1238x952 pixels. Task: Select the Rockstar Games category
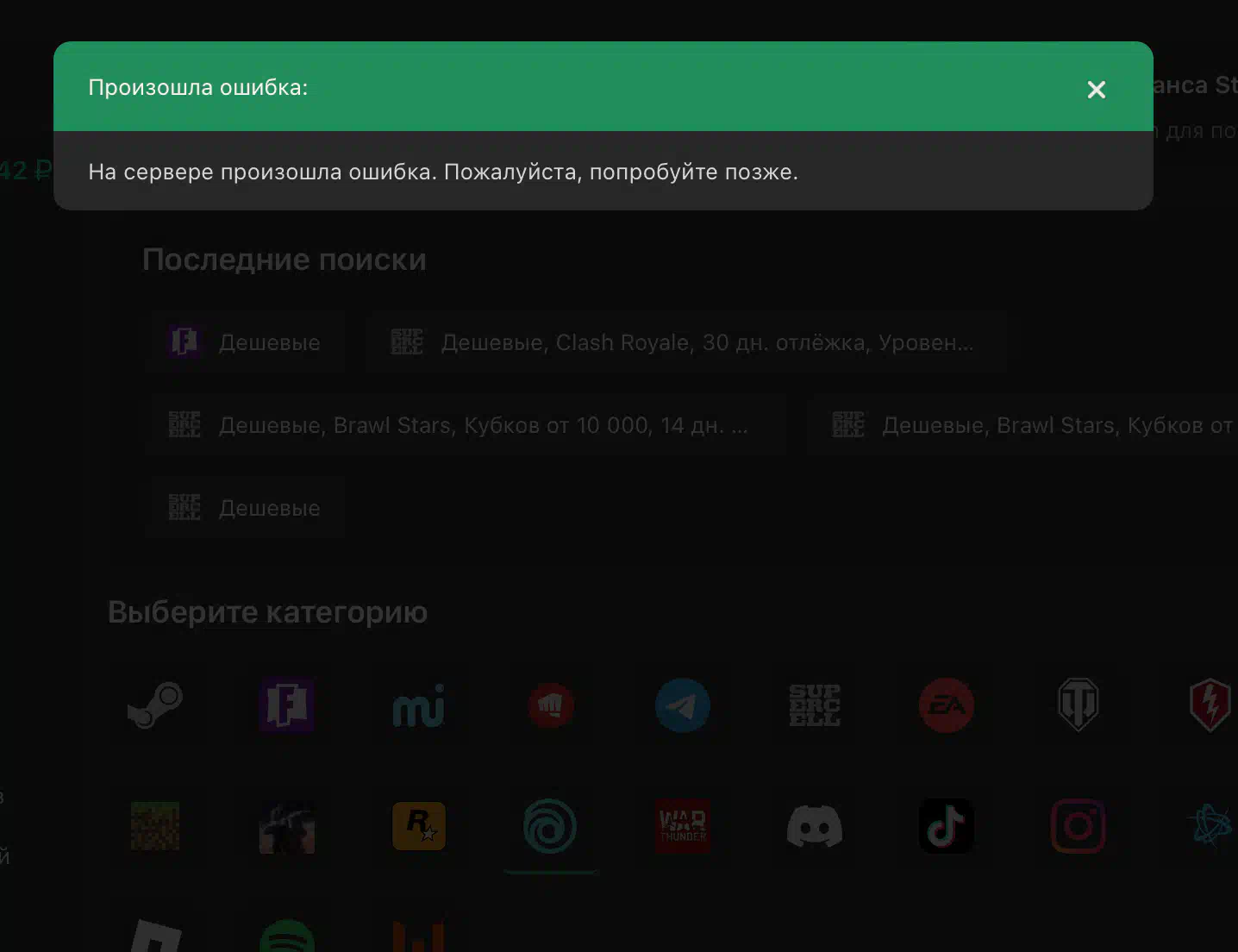click(419, 826)
